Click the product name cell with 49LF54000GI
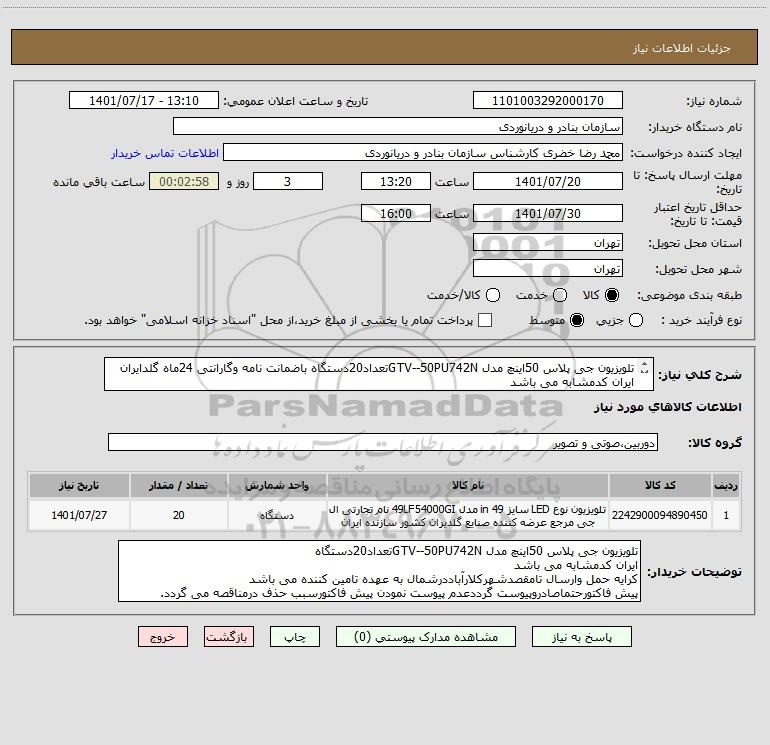The height and width of the screenshot is (745, 770). pyautogui.click(x=468, y=515)
